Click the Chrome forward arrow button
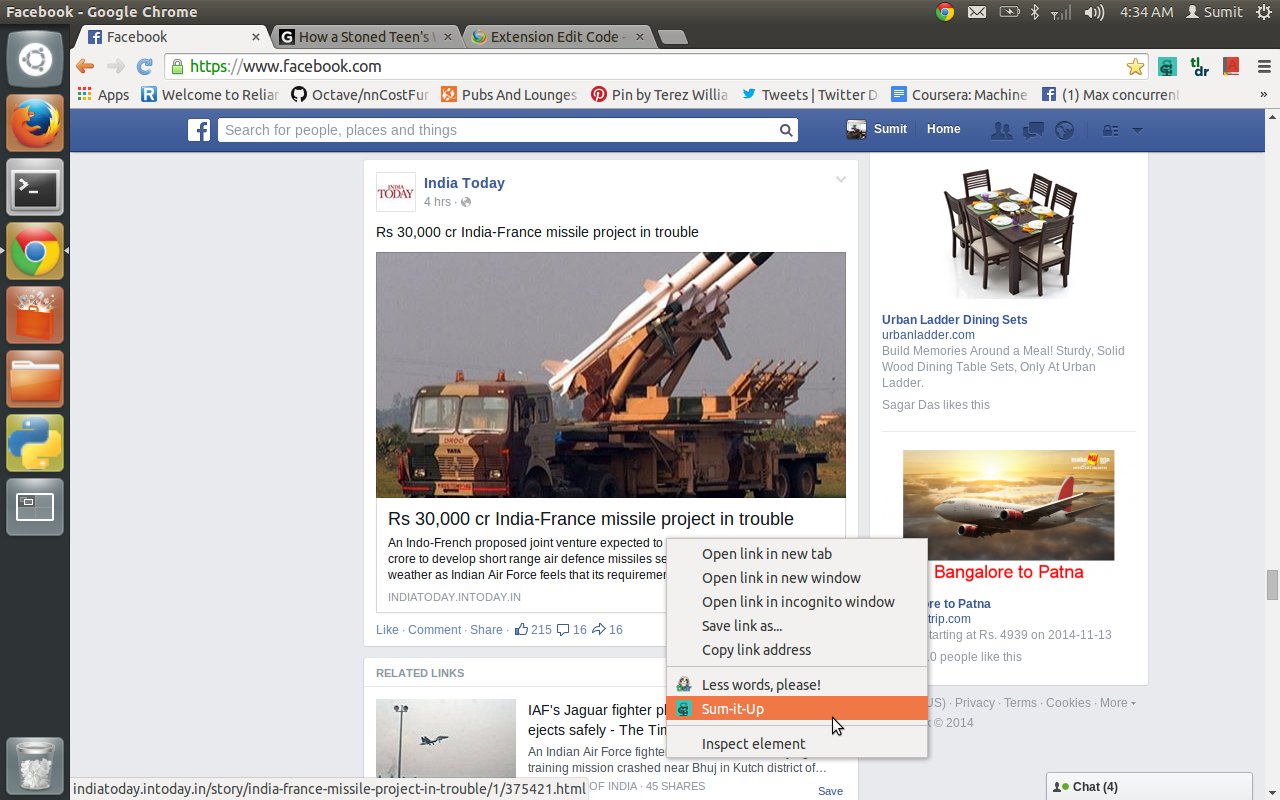Image resolution: width=1280 pixels, height=800 pixels. [x=115, y=66]
